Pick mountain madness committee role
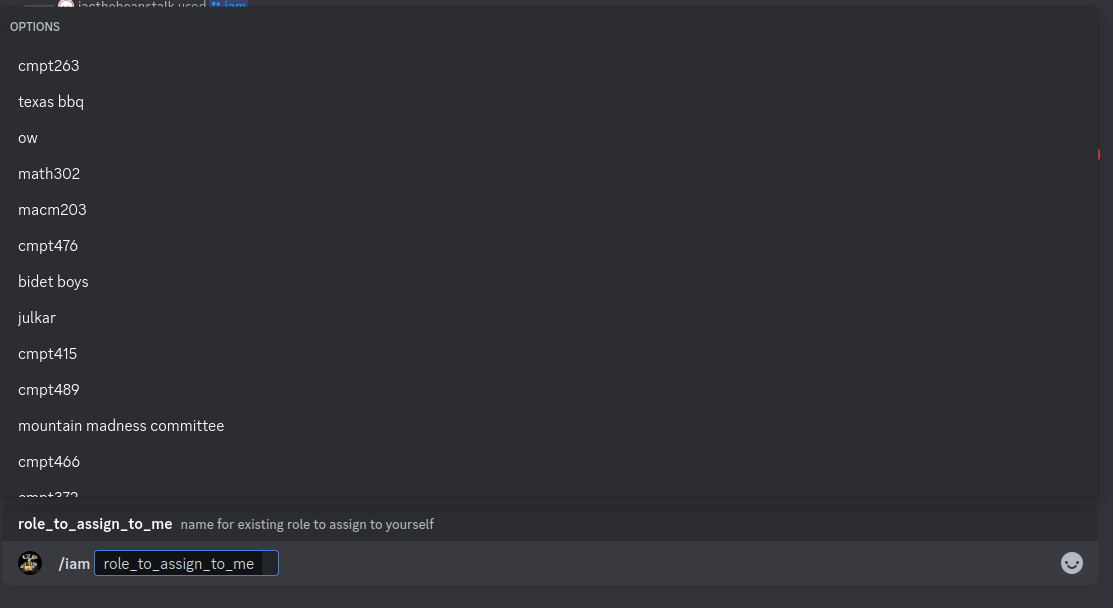 coord(550,426)
